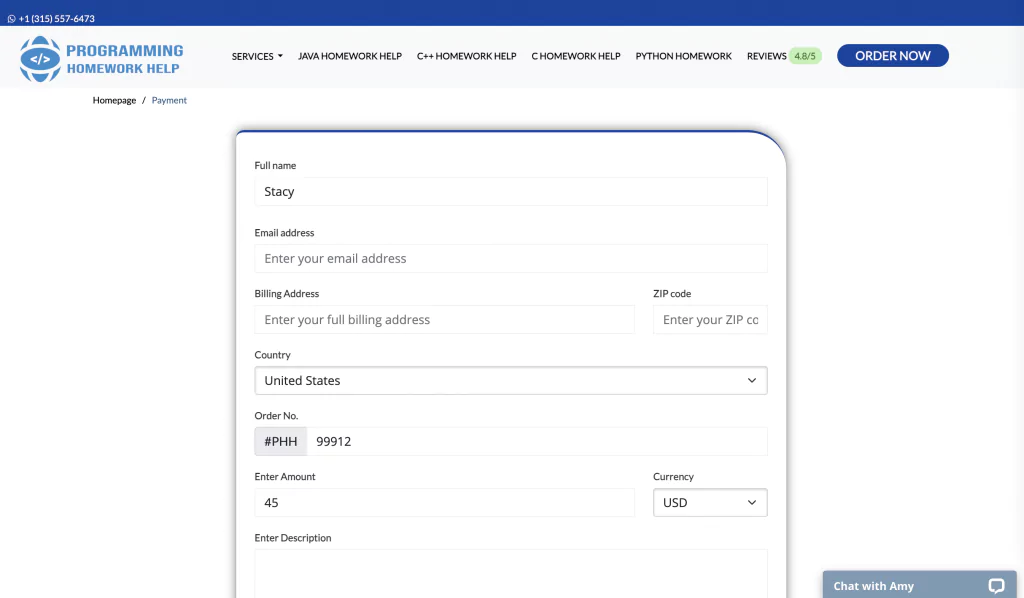
Task: Click the Programming Homework Help site title text
Action: click(x=124, y=59)
